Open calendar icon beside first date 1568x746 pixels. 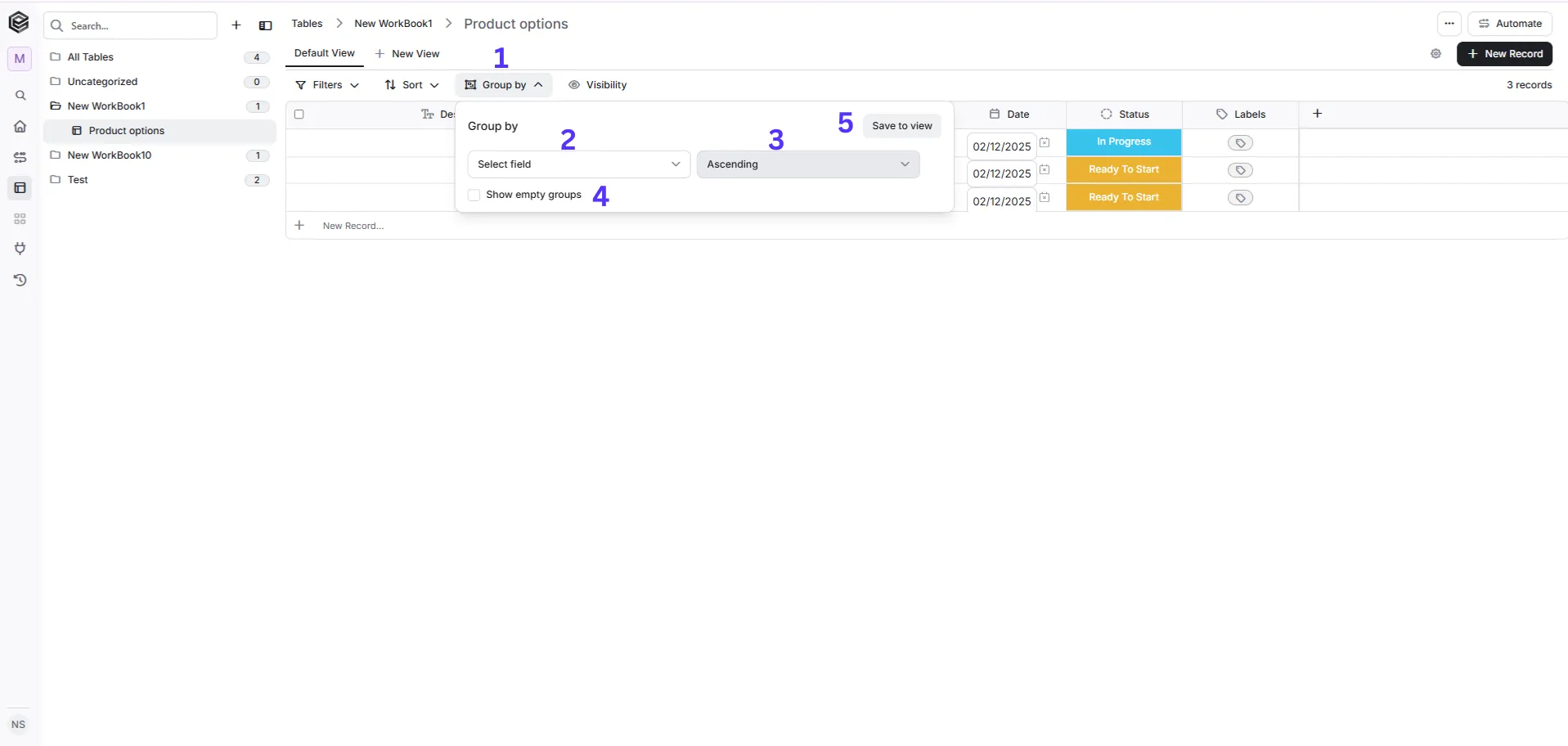[1045, 143]
